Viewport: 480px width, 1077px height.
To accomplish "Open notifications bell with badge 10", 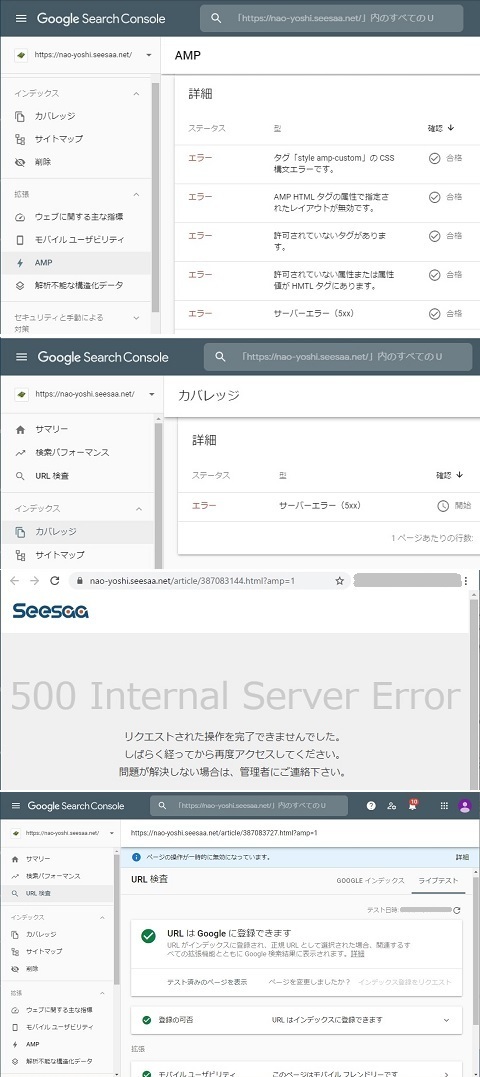I will pos(413,805).
